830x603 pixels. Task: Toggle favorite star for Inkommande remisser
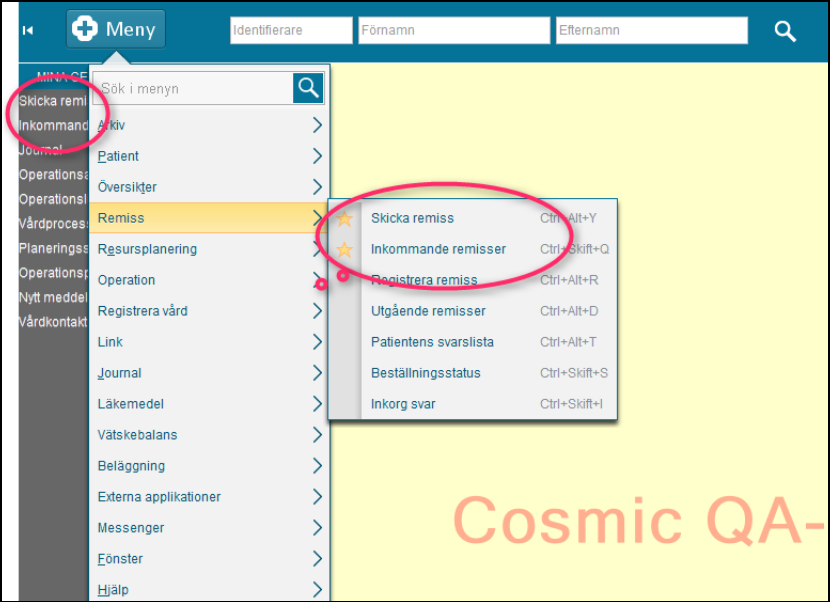(x=345, y=249)
